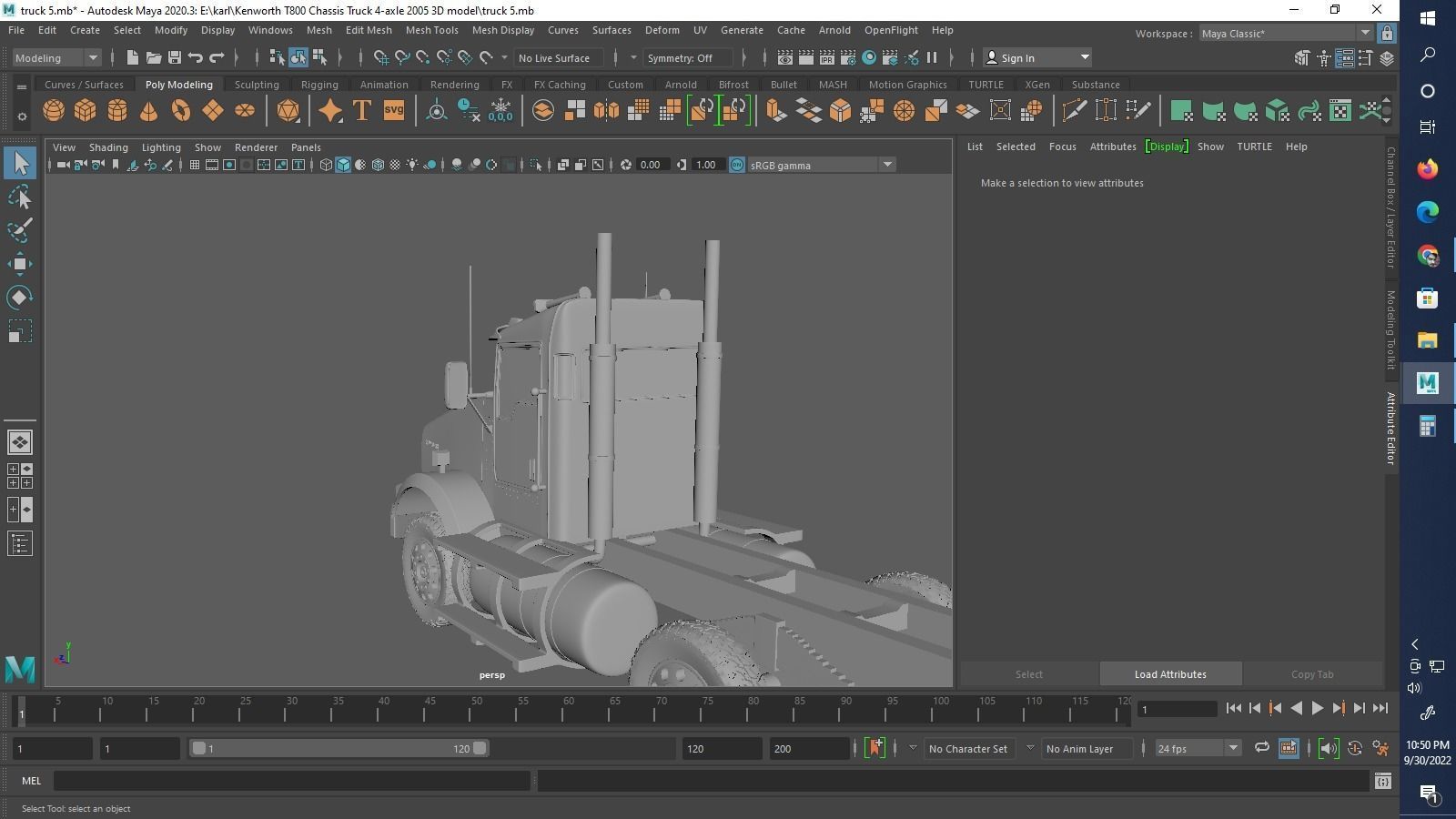Image resolution: width=1456 pixels, height=819 pixels.
Task: Click the Combine meshes shelf icon
Action: pos(543,111)
